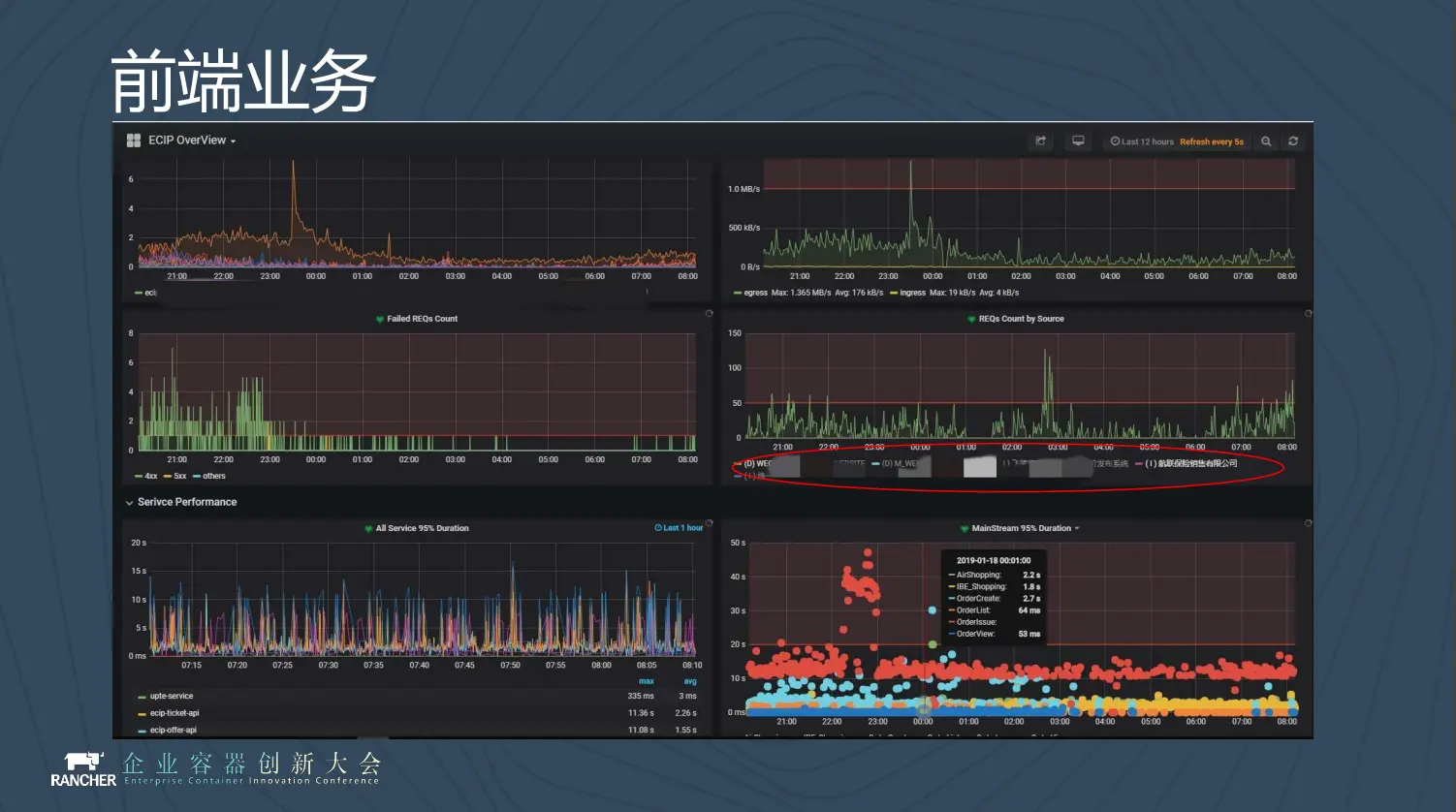Collapse the Serivce Performance row
This screenshot has width=1456, height=812.
pyautogui.click(x=181, y=502)
